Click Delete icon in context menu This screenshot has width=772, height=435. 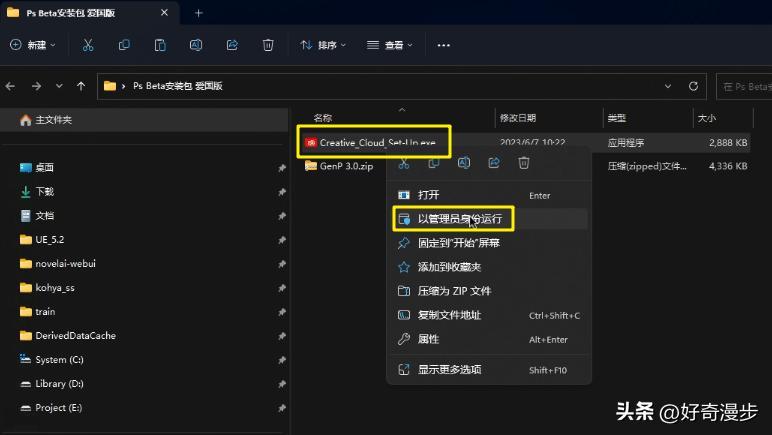[x=524, y=163]
